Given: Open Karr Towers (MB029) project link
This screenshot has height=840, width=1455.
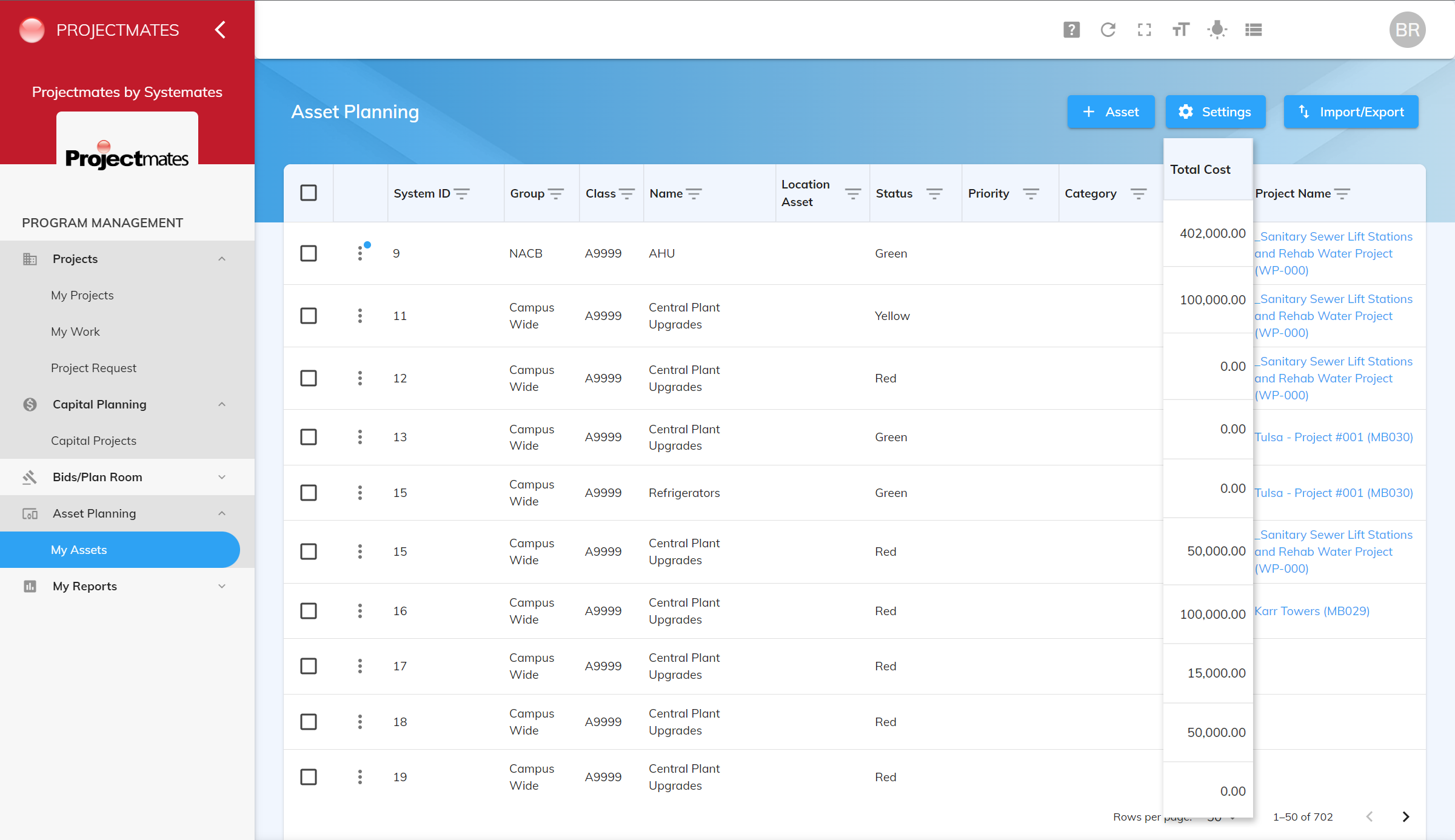Looking at the screenshot, I should click(1312, 611).
